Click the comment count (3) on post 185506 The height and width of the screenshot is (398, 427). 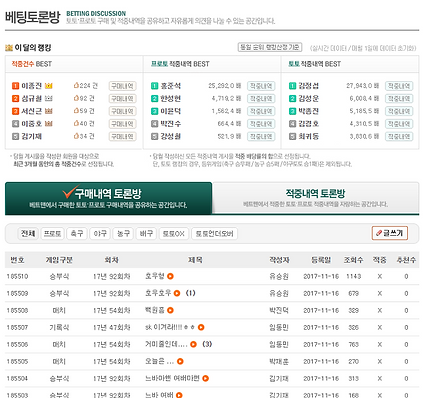pyautogui.click(x=207, y=344)
